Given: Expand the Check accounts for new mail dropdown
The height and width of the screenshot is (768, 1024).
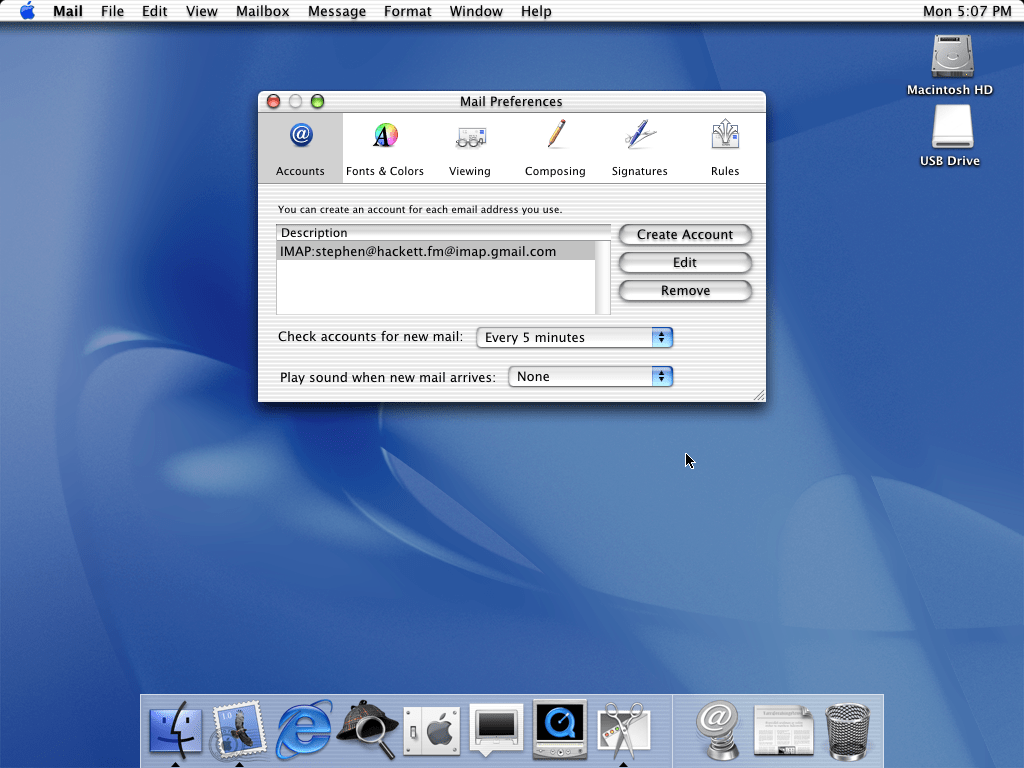Looking at the screenshot, I should [575, 338].
